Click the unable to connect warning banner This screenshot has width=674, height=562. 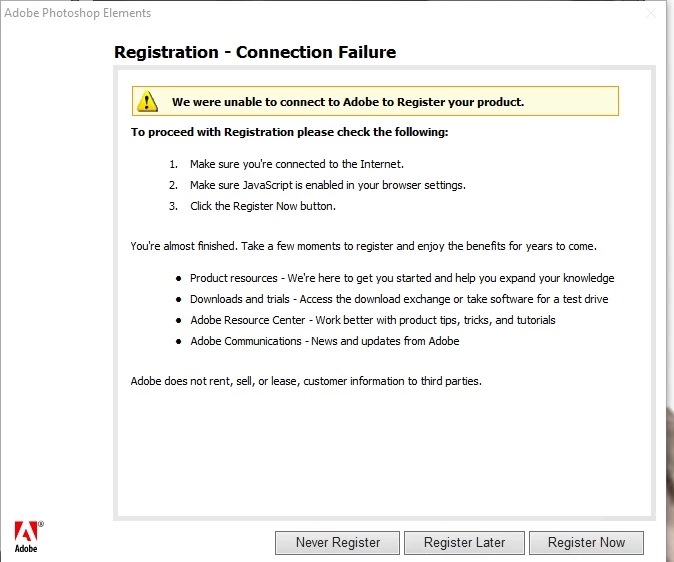pyautogui.click(x=375, y=101)
